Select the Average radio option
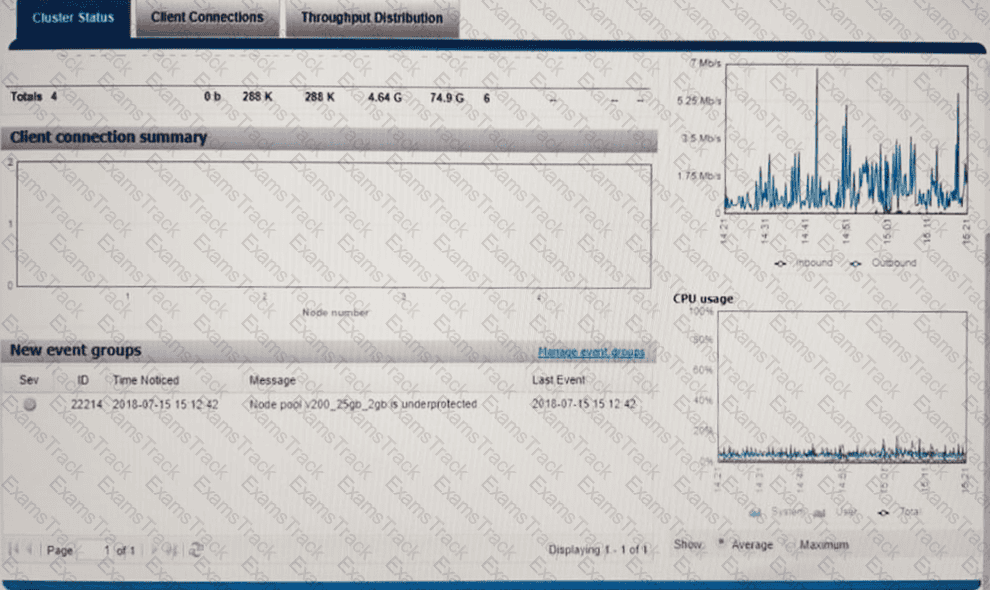Viewport: 990px width, 590px height. (x=721, y=544)
